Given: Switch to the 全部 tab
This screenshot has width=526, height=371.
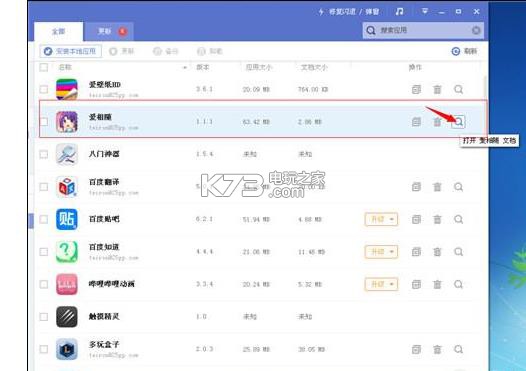Looking at the screenshot, I should click(58, 32).
